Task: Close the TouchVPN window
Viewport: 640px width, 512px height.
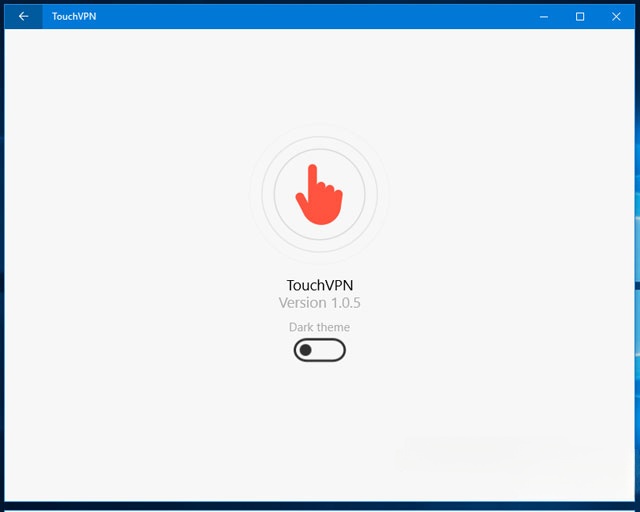Action: (616, 17)
